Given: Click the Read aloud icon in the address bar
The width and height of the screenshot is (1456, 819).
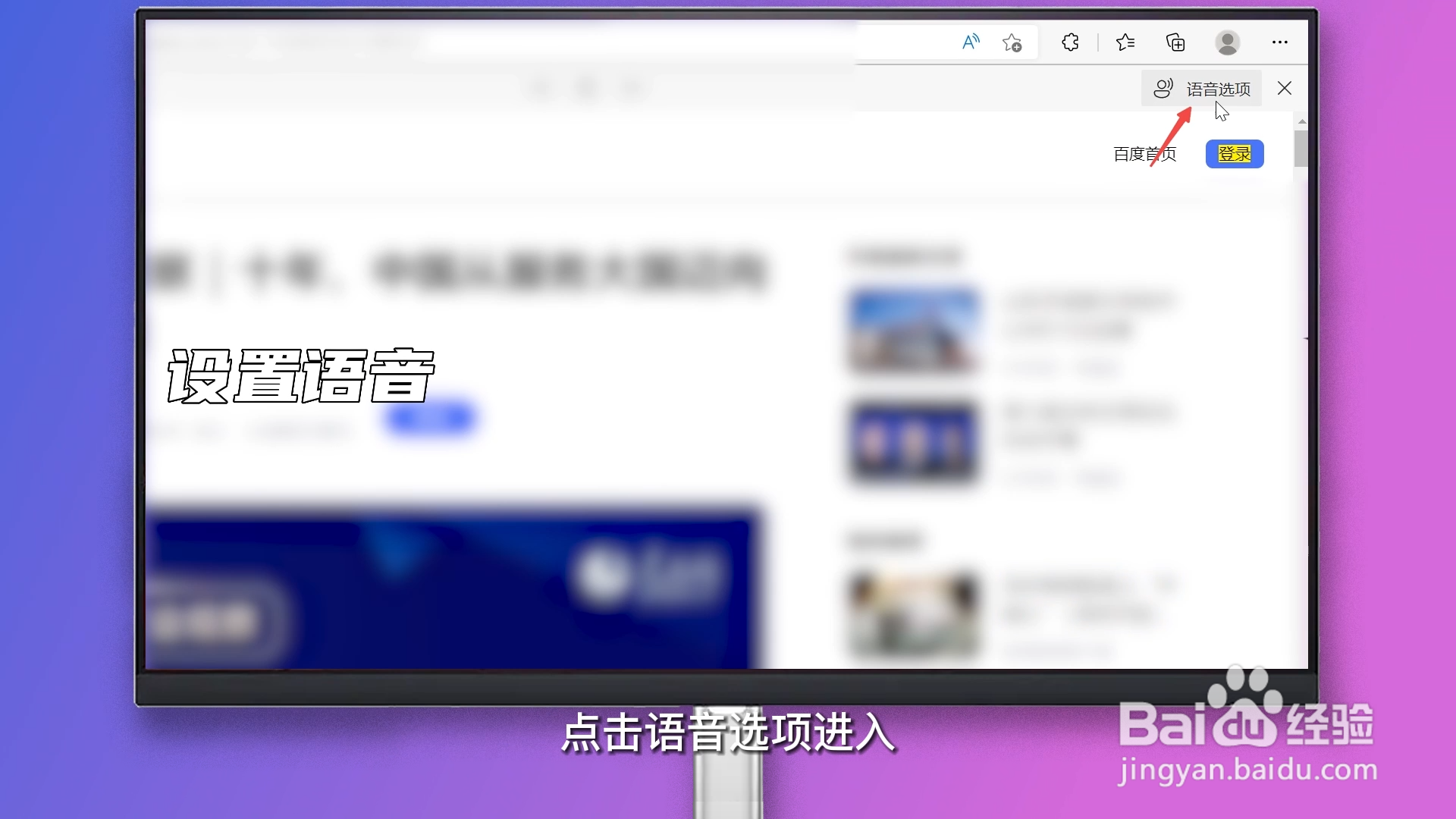Looking at the screenshot, I should [971, 42].
